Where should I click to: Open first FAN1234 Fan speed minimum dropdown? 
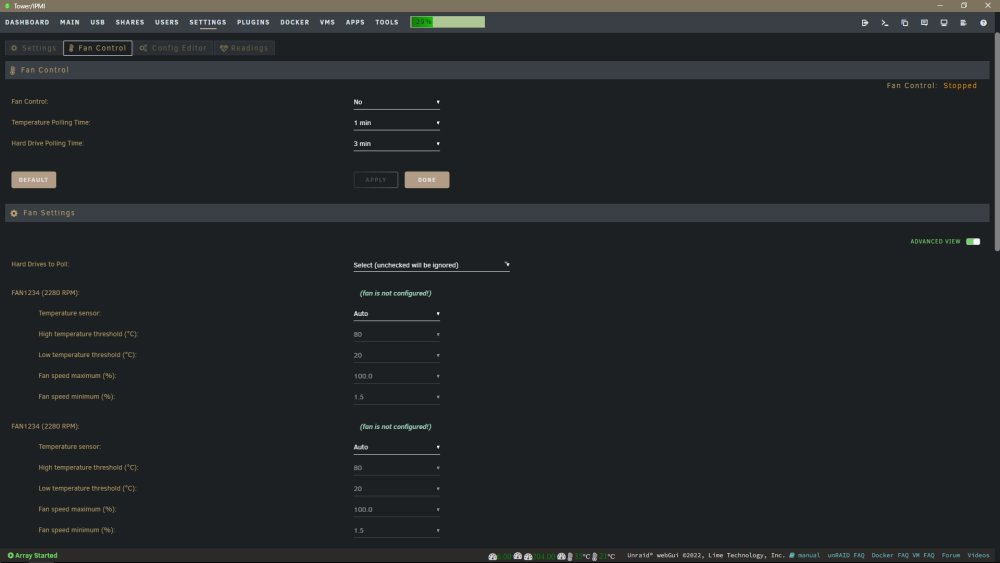coord(397,397)
